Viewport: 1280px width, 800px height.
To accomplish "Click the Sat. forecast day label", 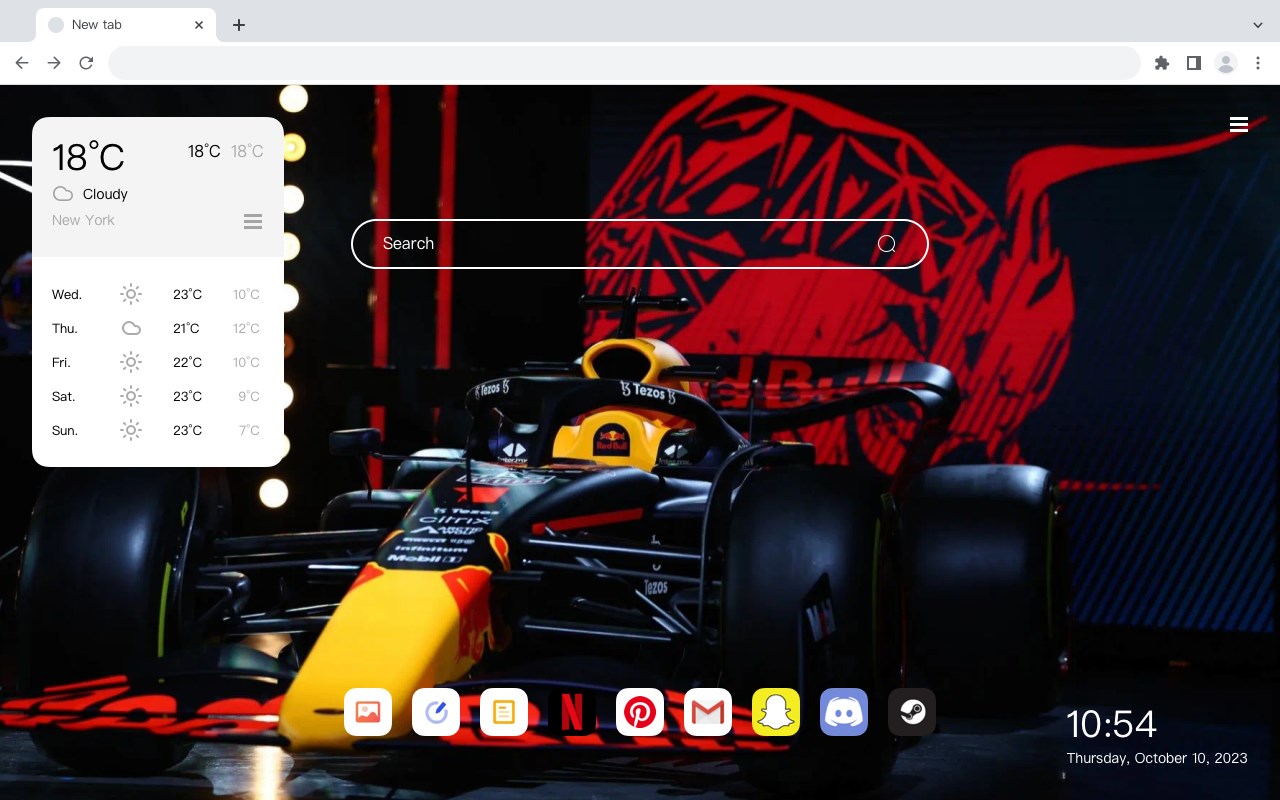I will point(64,396).
